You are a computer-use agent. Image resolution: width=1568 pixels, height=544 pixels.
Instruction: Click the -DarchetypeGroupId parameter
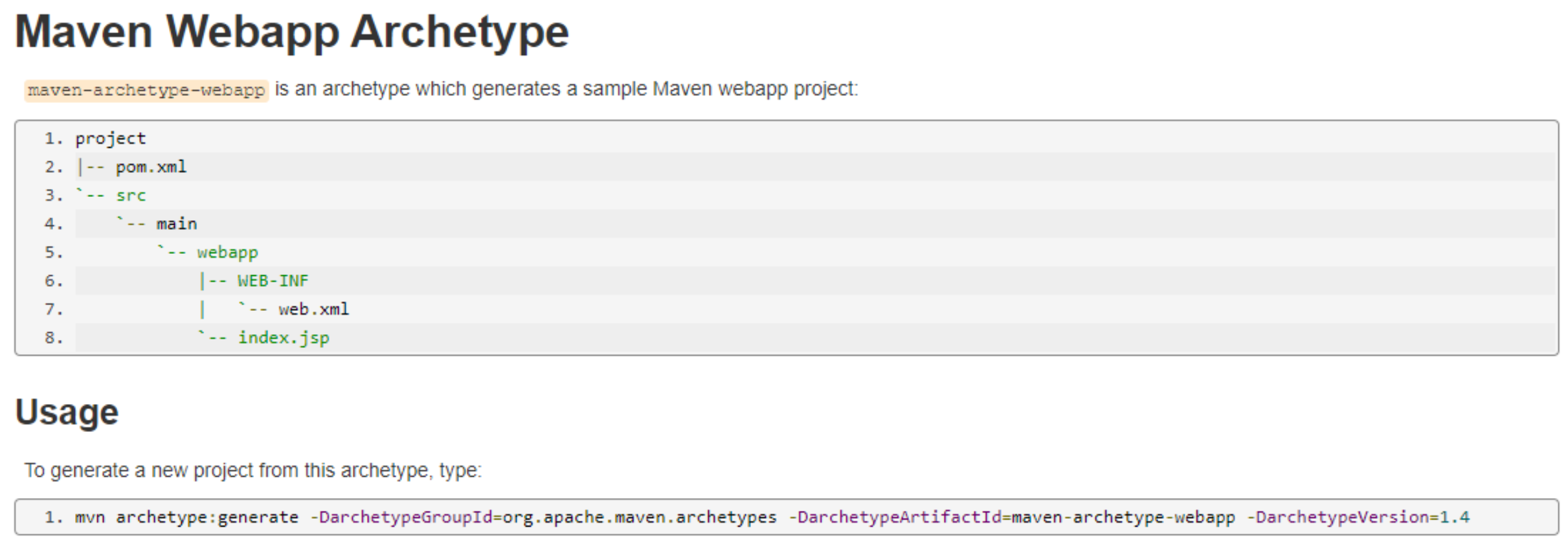coord(401,517)
